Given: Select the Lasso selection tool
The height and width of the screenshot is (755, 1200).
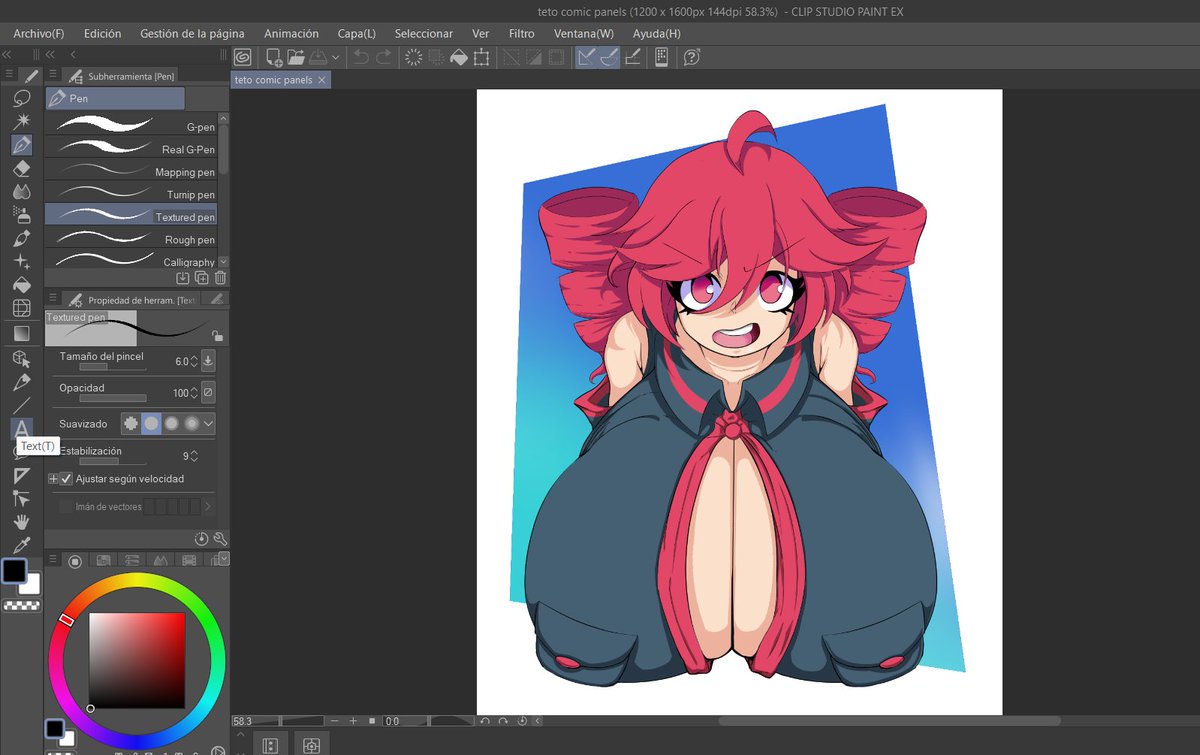Looking at the screenshot, I should coord(22,100).
